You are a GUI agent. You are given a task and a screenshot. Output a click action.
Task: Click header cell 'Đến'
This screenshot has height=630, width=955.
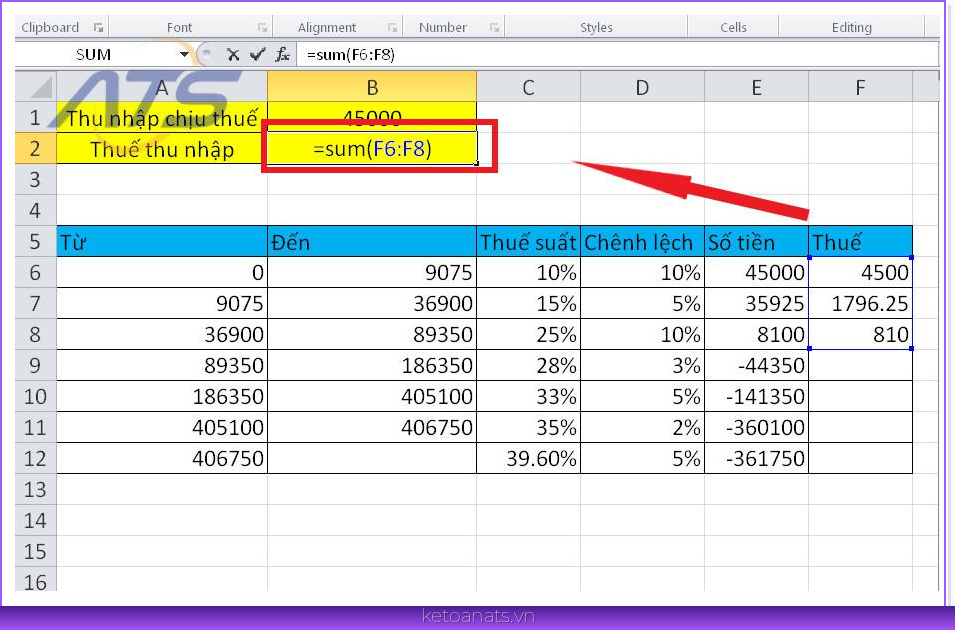pos(372,242)
